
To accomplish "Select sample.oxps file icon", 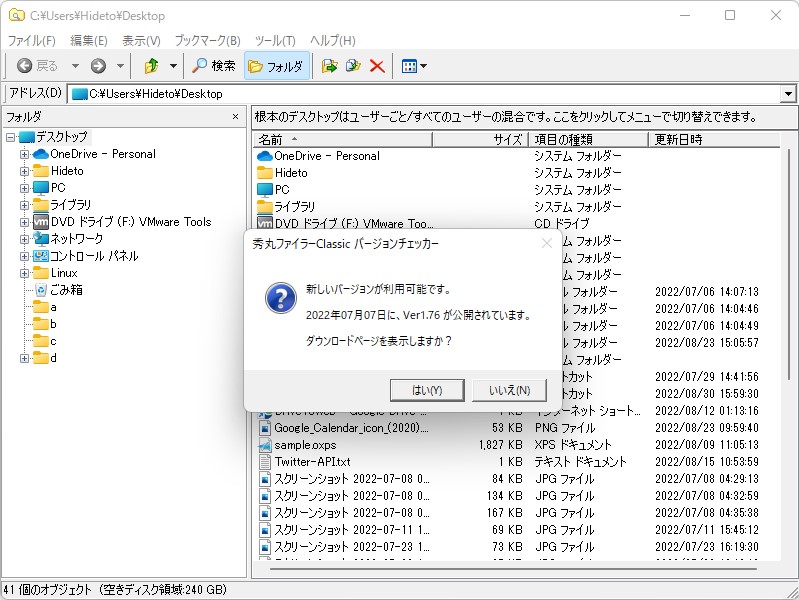I will pyautogui.click(x=264, y=445).
